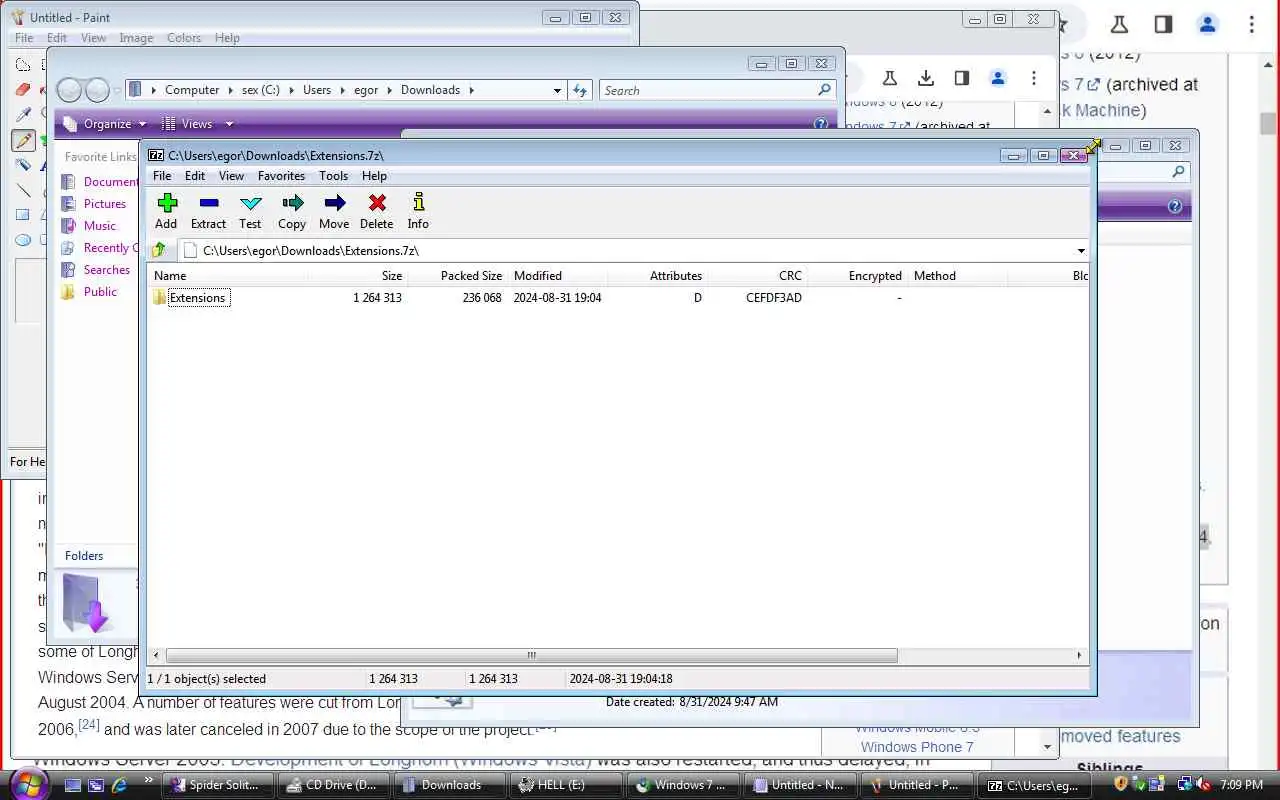Image resolution: width=1280 pixels, height=800 pixels.
Task: Pick the Color Picker eyedropper tool in Paint
Action: [23, 115]
